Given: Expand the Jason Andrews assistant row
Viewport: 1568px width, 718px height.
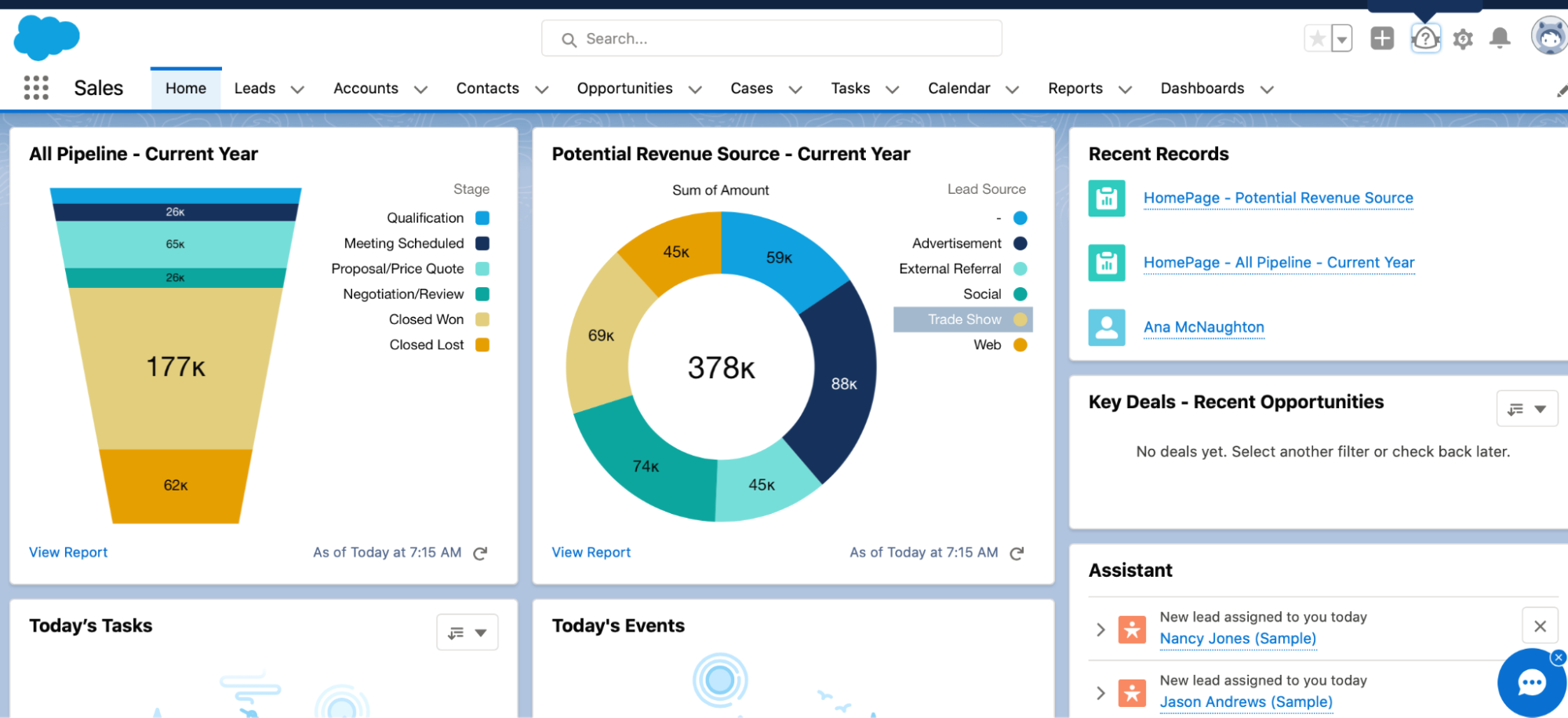Looking at the screenshot, I should pos(1101,693).
